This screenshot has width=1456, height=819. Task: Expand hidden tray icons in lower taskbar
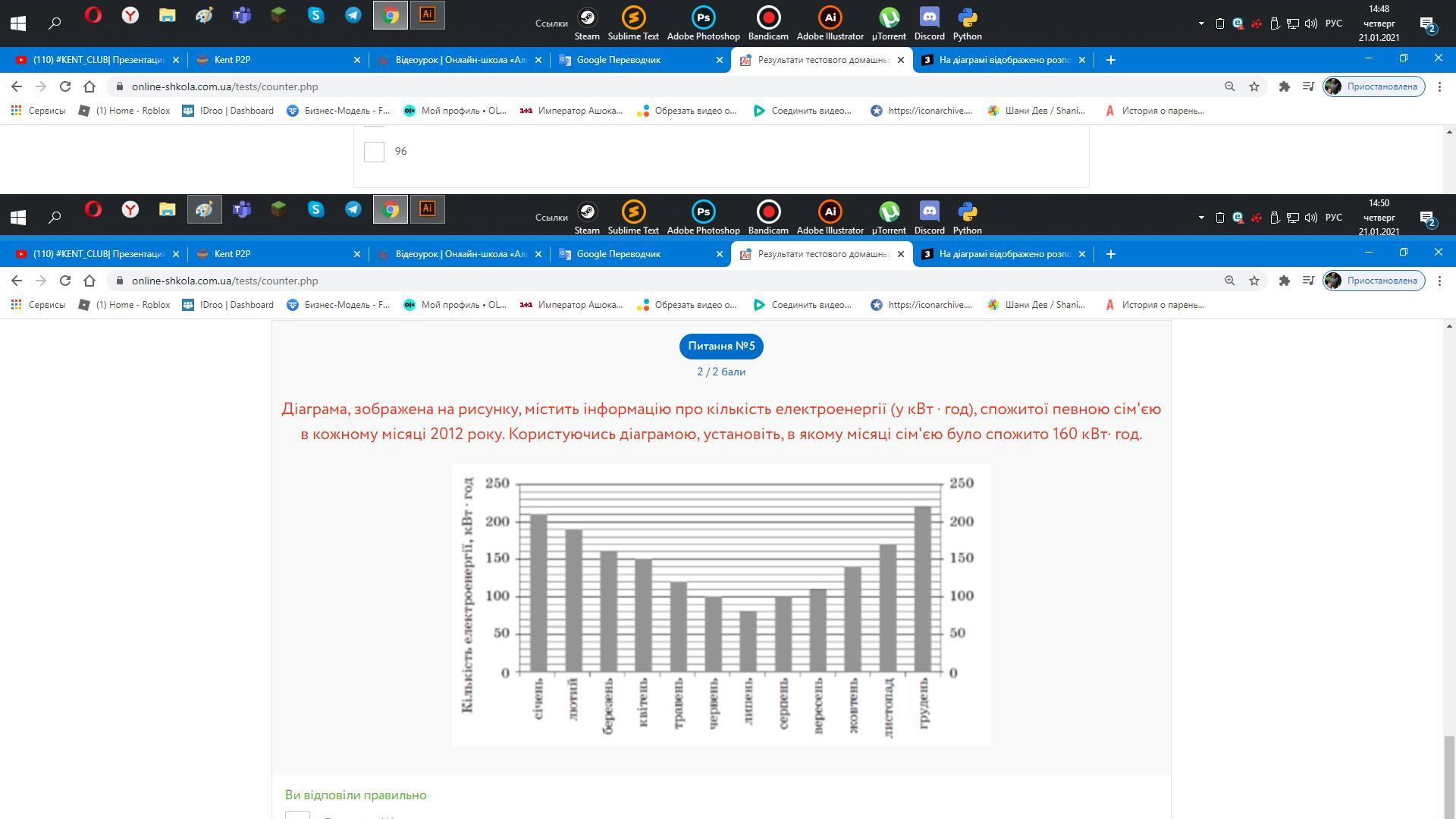pyautogui.click(x=1201, y=218)
